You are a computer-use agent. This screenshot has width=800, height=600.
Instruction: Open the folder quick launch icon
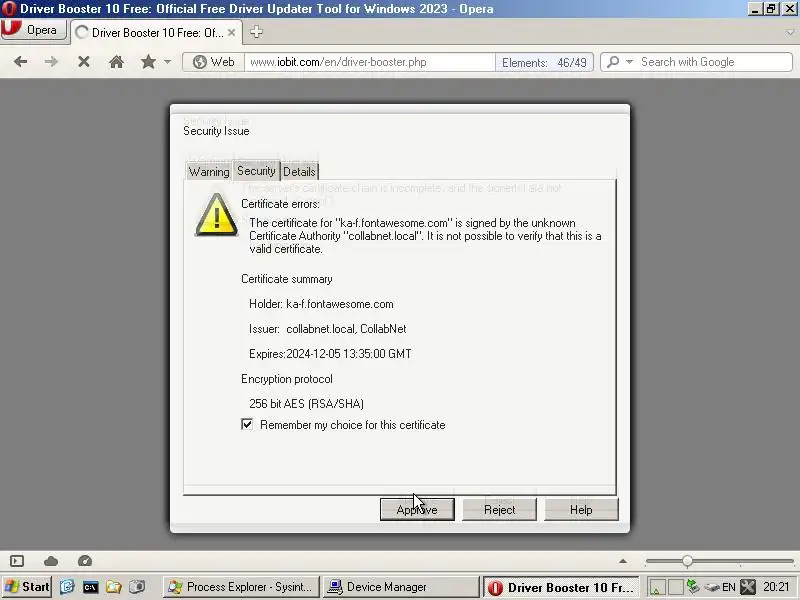pyautogui.click(x=114, y=587)
